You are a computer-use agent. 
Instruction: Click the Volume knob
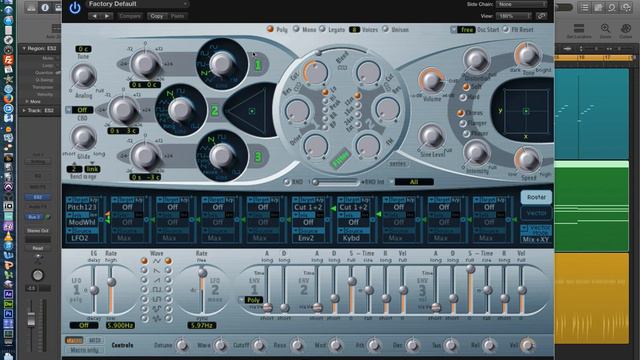(431, 80)
